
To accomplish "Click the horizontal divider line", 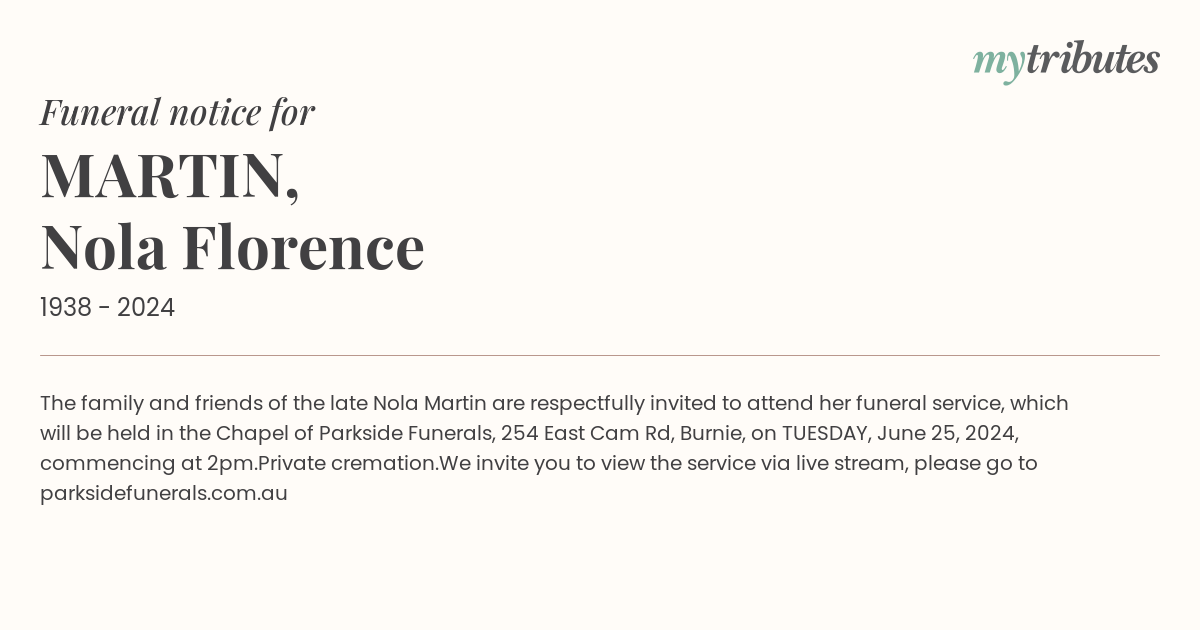I will click(x=600, y=355).
